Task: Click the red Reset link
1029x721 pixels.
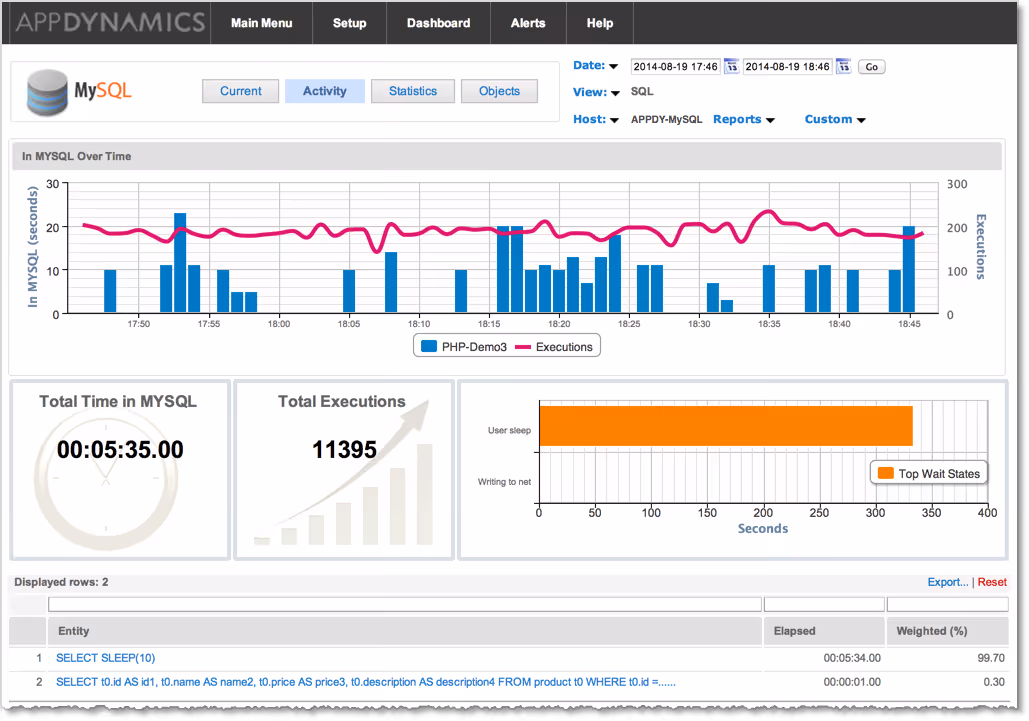Action: [992, 582]
